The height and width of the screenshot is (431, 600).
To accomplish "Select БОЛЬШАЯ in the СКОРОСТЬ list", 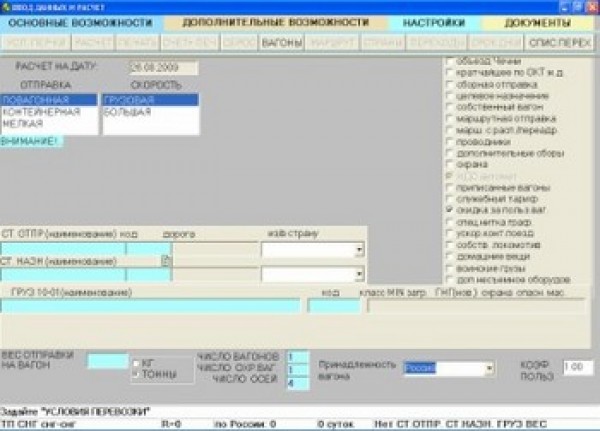I will tap(150, 112).
